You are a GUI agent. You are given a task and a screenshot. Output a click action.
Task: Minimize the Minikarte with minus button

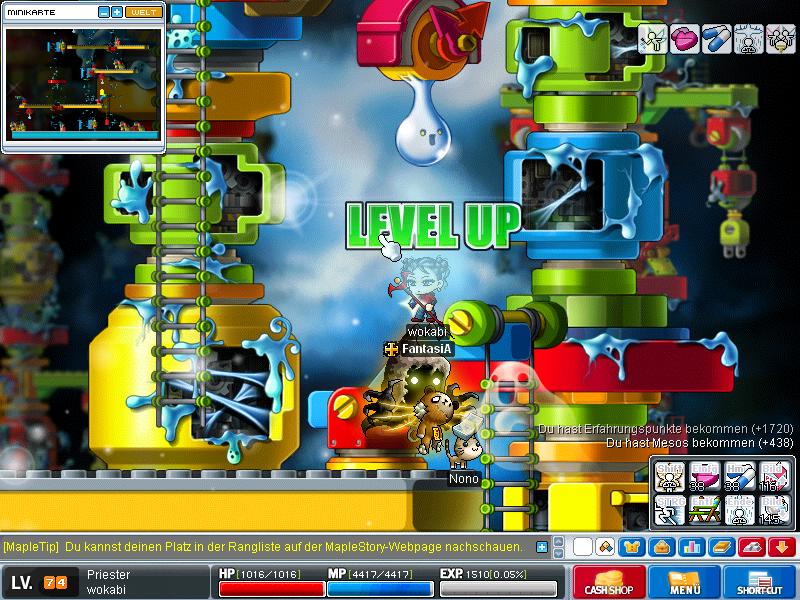pyautogui.click(x=104, y=12)
